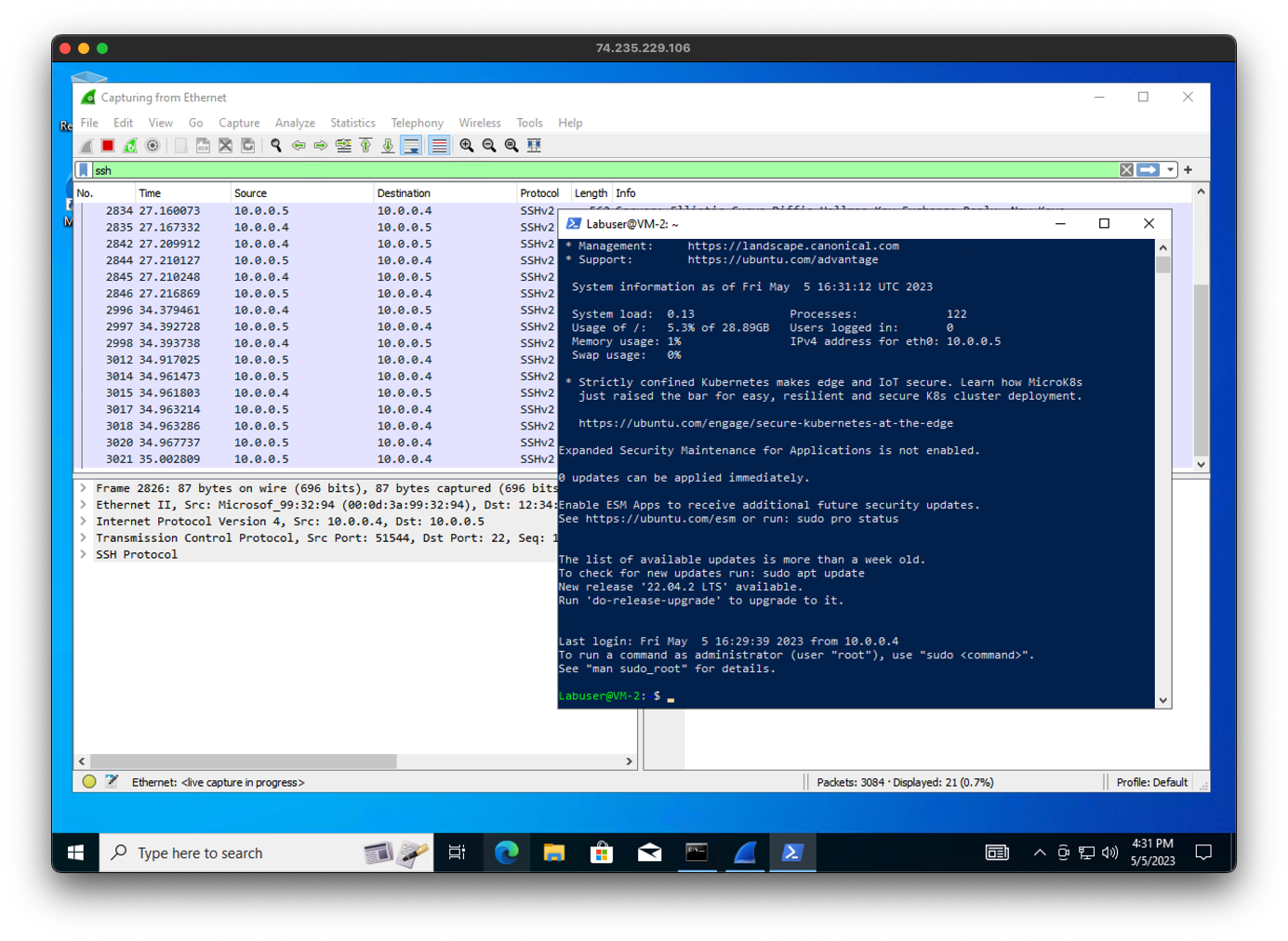Expand the SSH Protocol tree item
Viewport: 1288px width, 941px height.
click(x=84, y=554)
